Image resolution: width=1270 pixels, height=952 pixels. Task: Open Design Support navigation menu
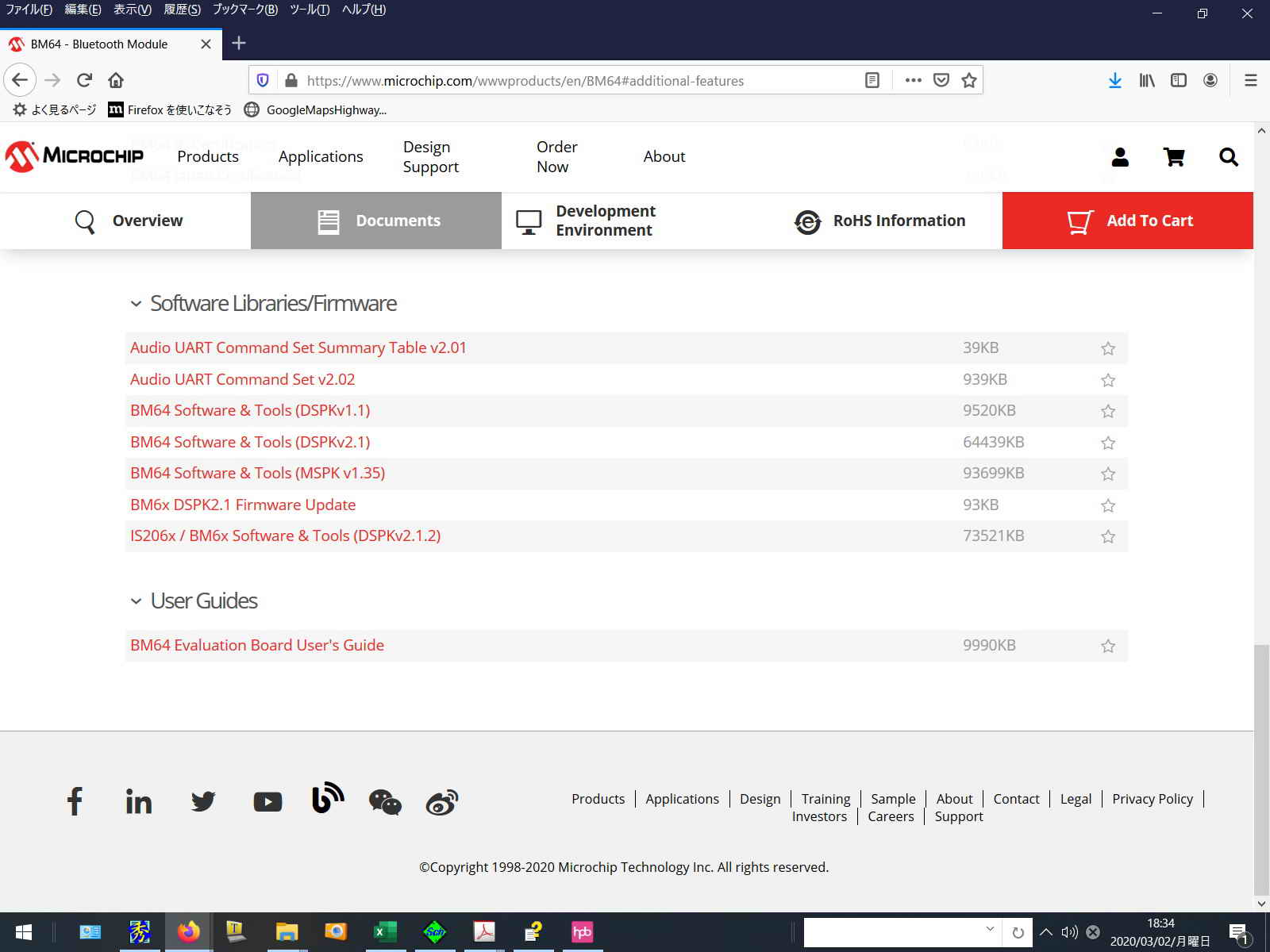431,156
